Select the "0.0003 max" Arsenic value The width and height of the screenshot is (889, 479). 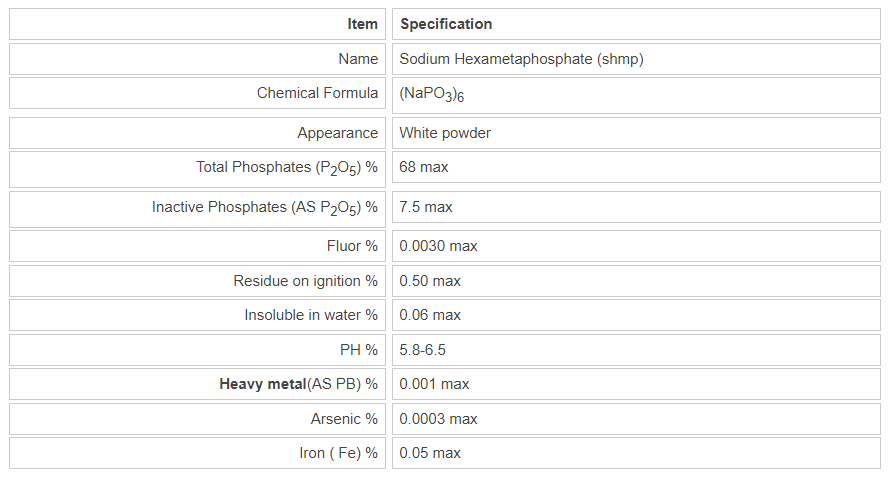point(438,419)
